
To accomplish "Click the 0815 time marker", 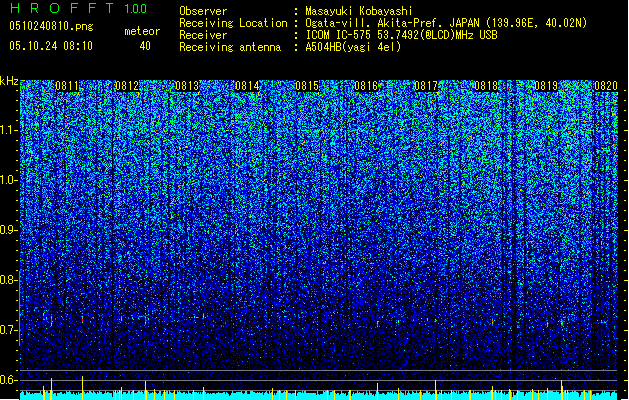I will coord(307,86).
